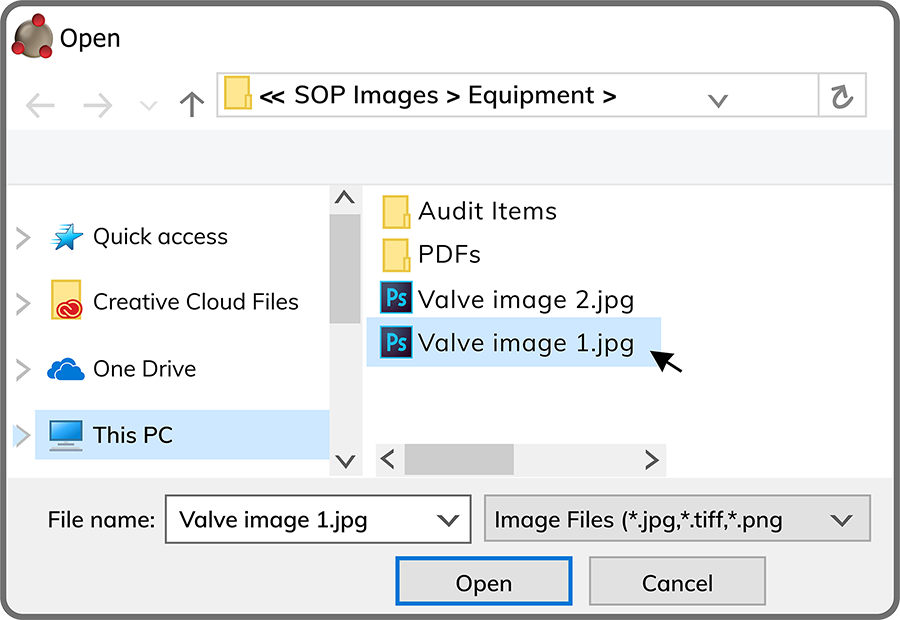Refresh the folder listing
This screenshot has width=900, height=620.
(841, 96)
